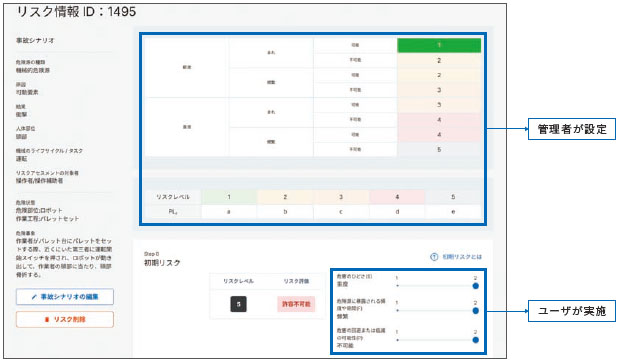Select the 機械的危険源 value in sidebar
Image resolution: width=619 pixels, height=362 pixels.
[x=33, y=70]
